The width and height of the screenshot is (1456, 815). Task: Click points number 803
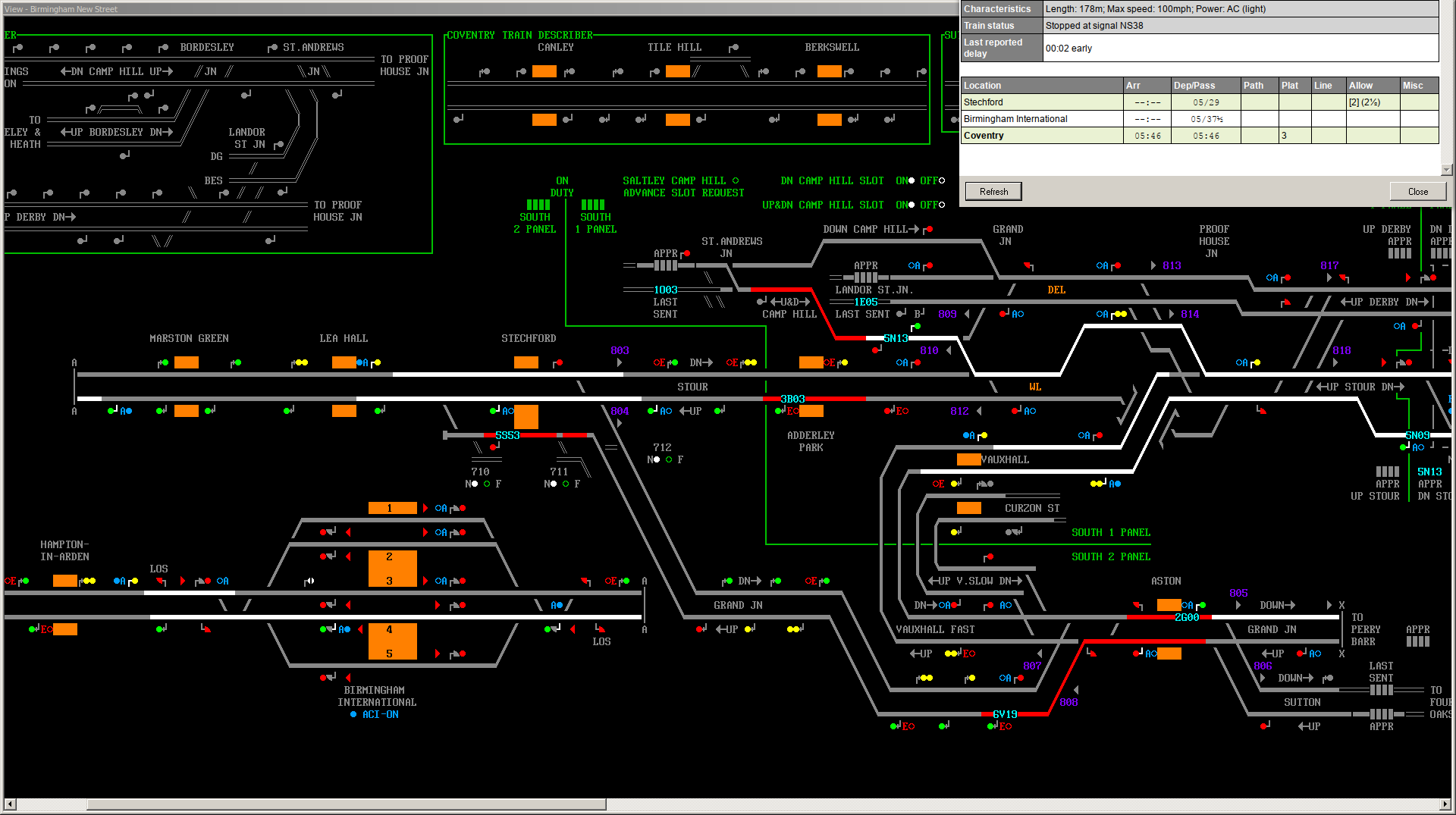[620, 350]
